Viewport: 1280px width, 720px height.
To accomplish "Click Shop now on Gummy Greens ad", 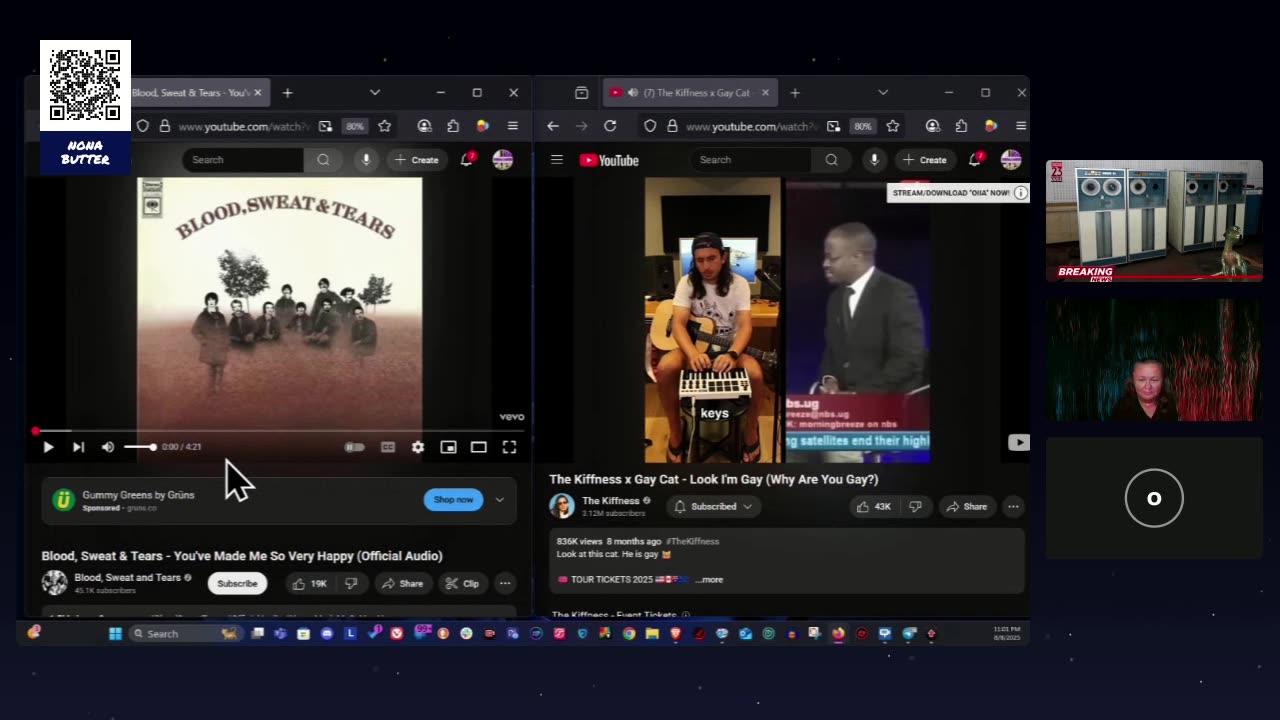I will [453, 499].
